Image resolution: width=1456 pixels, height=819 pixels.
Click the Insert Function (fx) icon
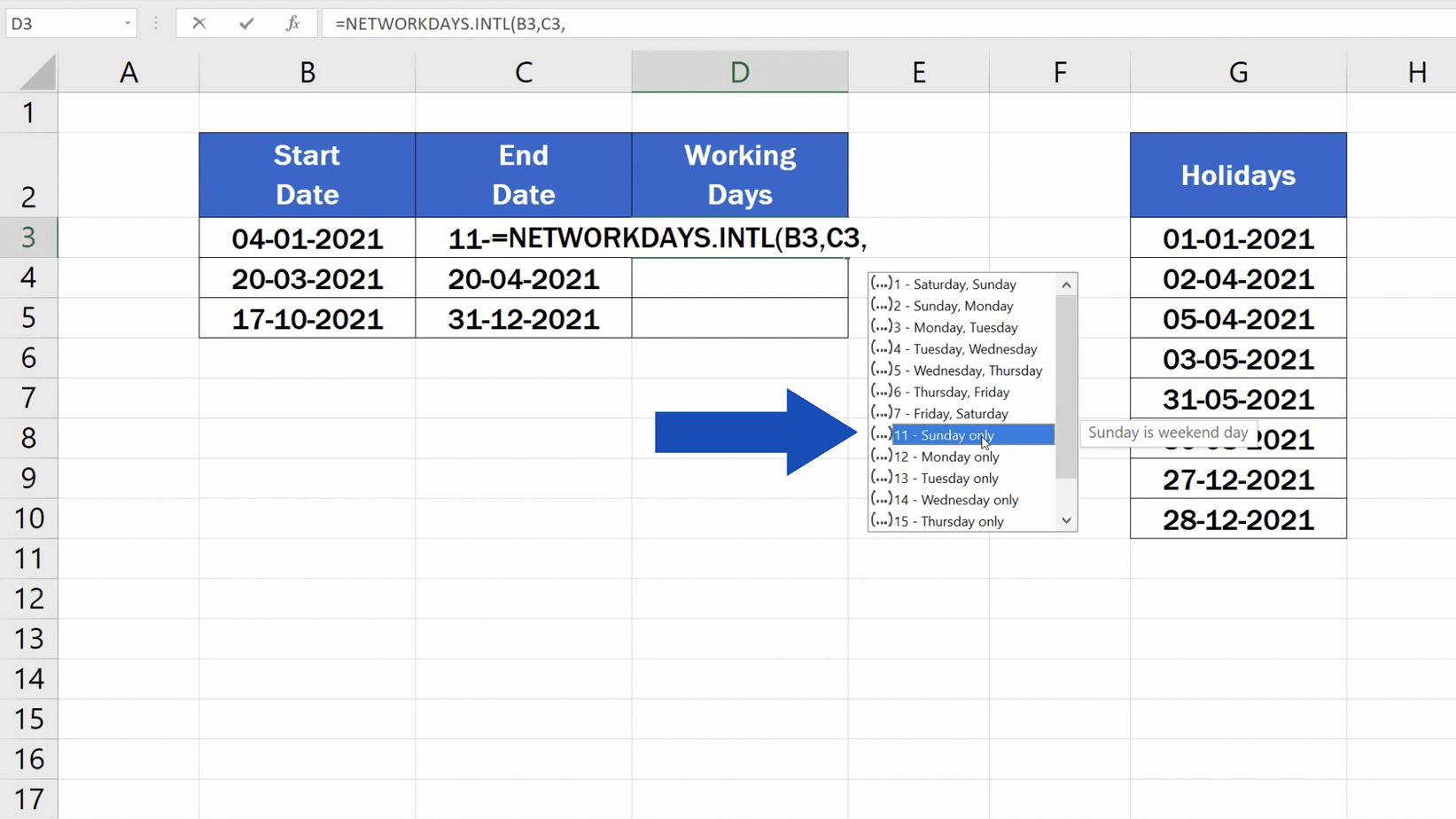[x=292, y=23]
